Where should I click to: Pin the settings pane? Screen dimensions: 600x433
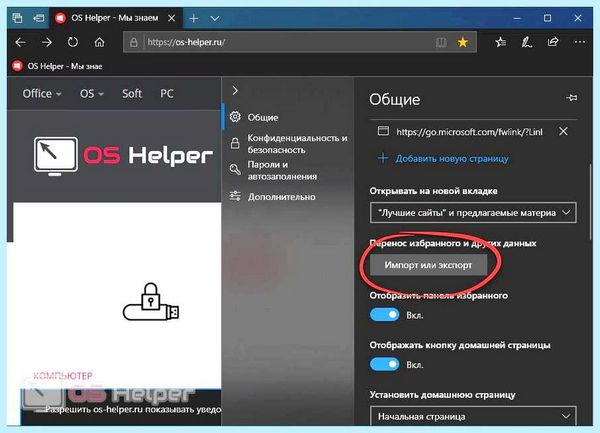[x=572, y=98]
